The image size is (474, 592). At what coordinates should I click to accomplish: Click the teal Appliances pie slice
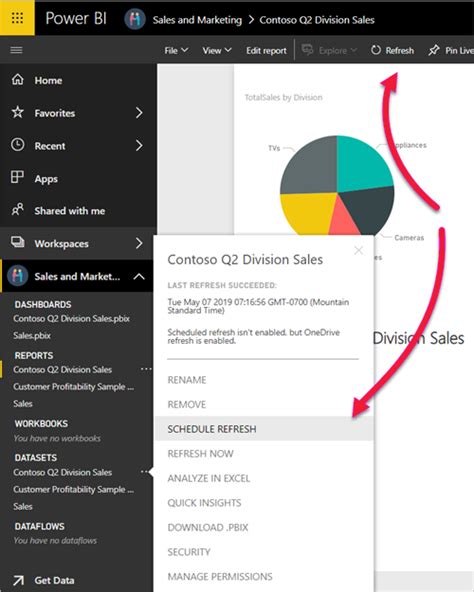pyautogui.click(x=362, y=165)
